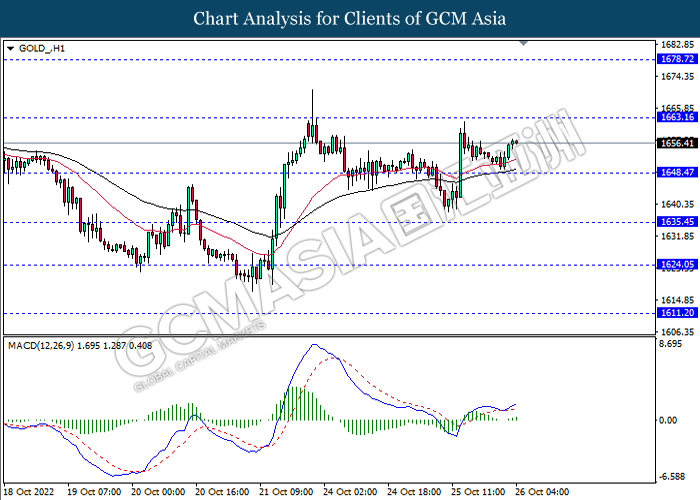Click the 20 Oct 16:00 time label
Image resolution: width=700 pixels, height=500 pixels.
pos(222,492)
